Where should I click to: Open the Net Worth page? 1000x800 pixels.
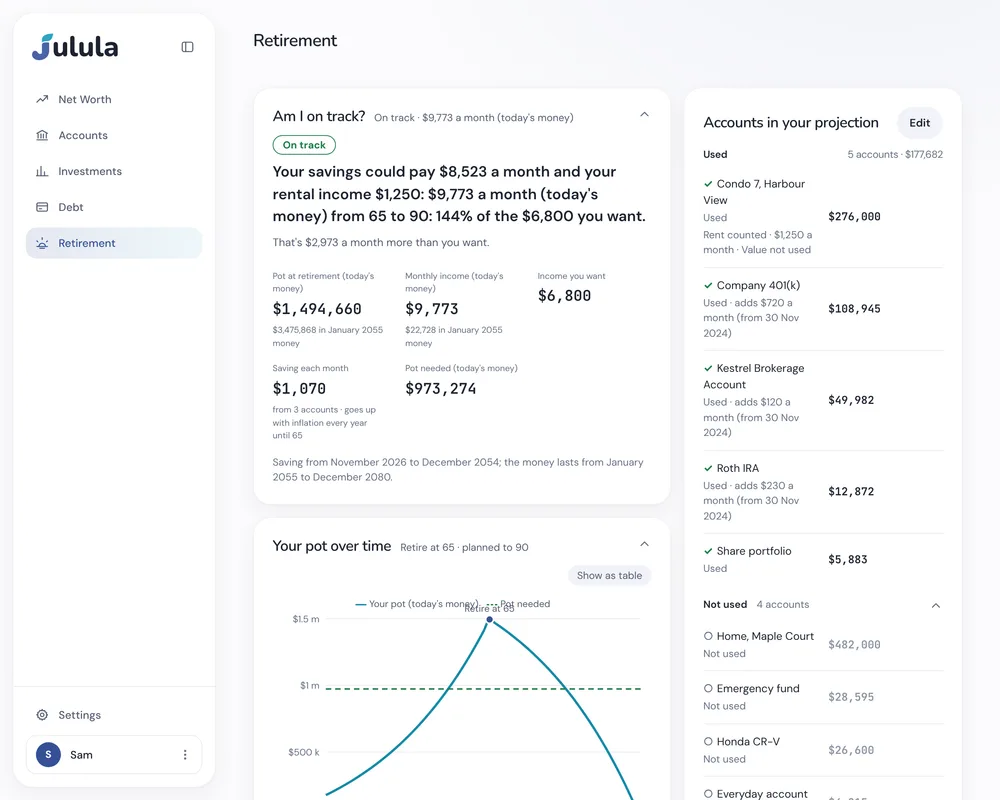114,100
